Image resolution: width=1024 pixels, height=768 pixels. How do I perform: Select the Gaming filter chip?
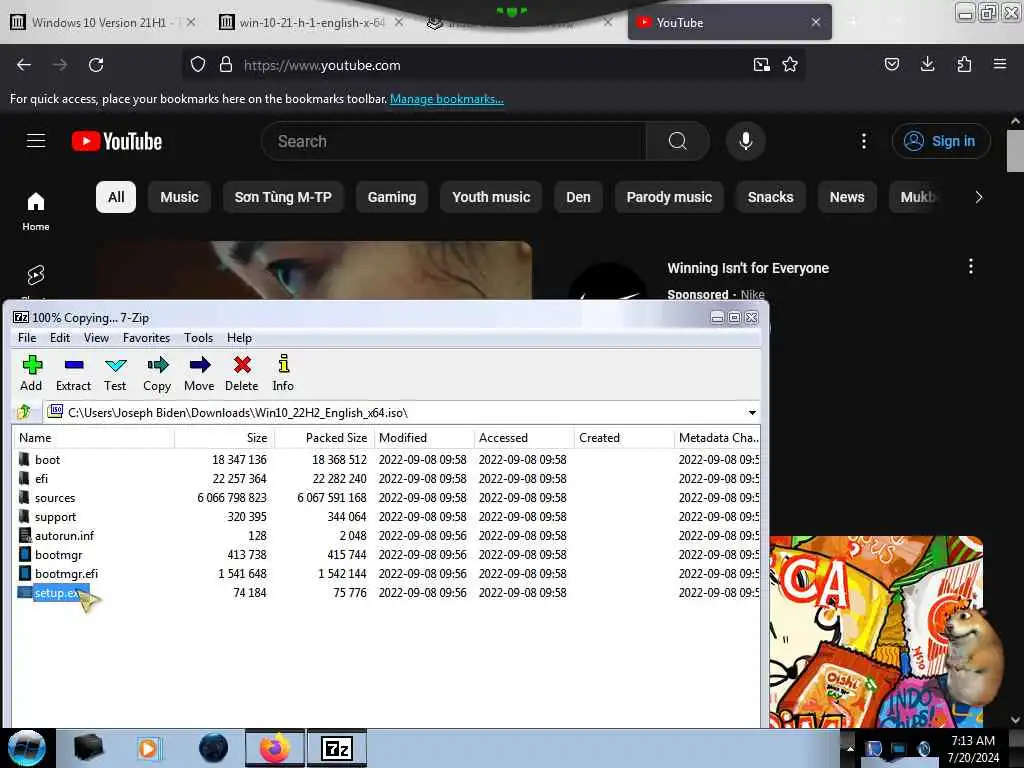point(392,197)
